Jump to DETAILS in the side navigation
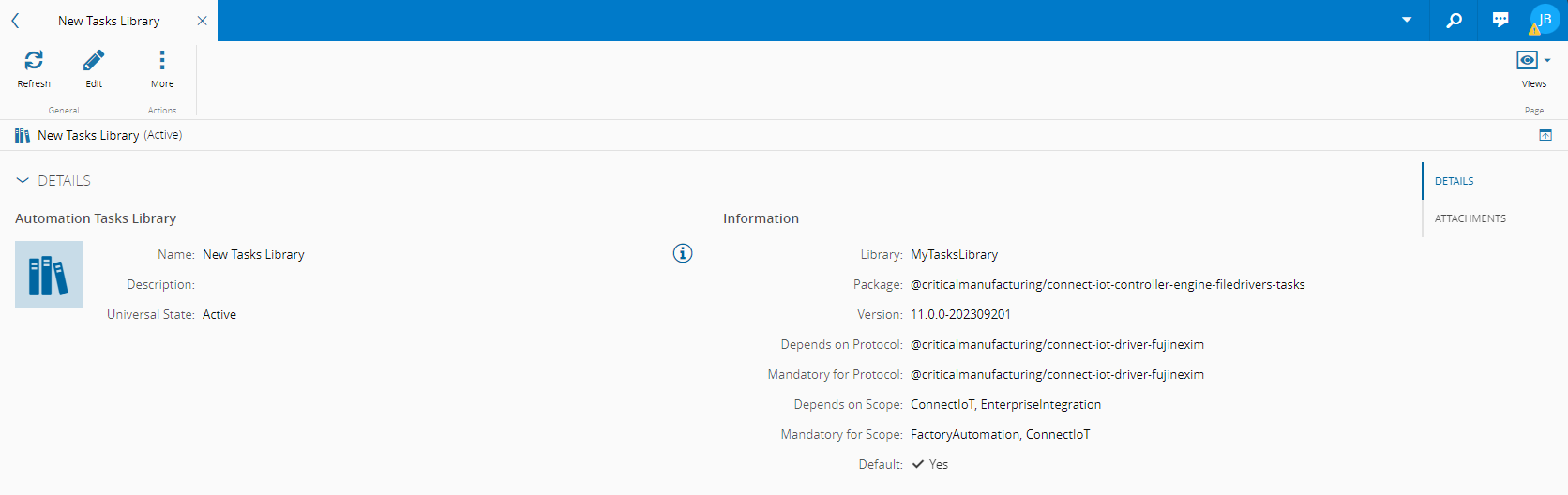Viewport: 1568px width, 495px height. pos(1454,181)
